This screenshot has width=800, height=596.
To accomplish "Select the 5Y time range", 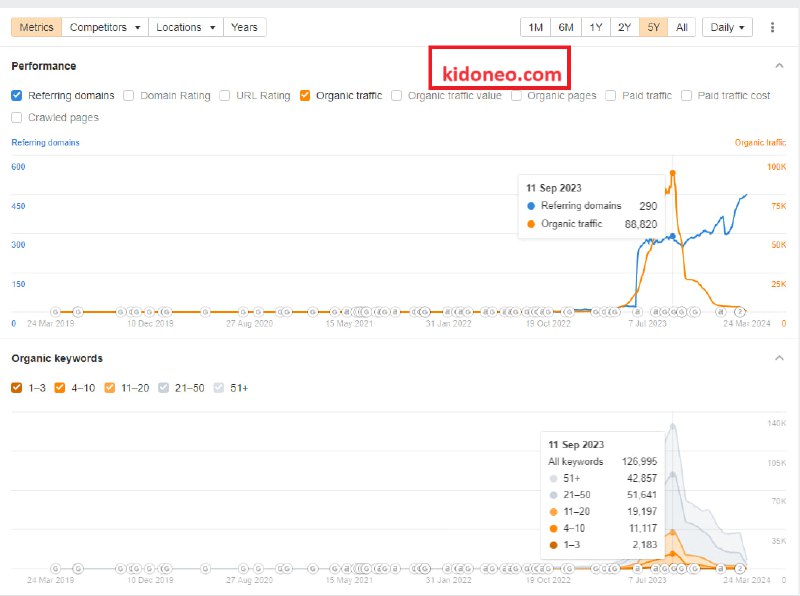I will point(654,27).
